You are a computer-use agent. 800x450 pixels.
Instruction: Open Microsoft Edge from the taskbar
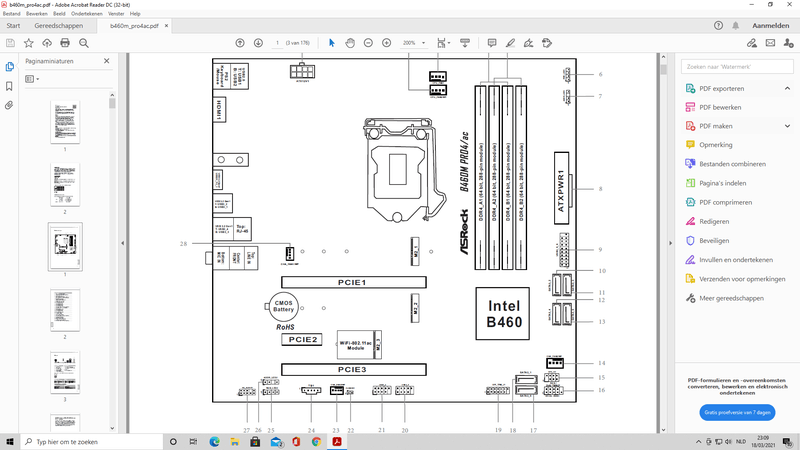214,442
